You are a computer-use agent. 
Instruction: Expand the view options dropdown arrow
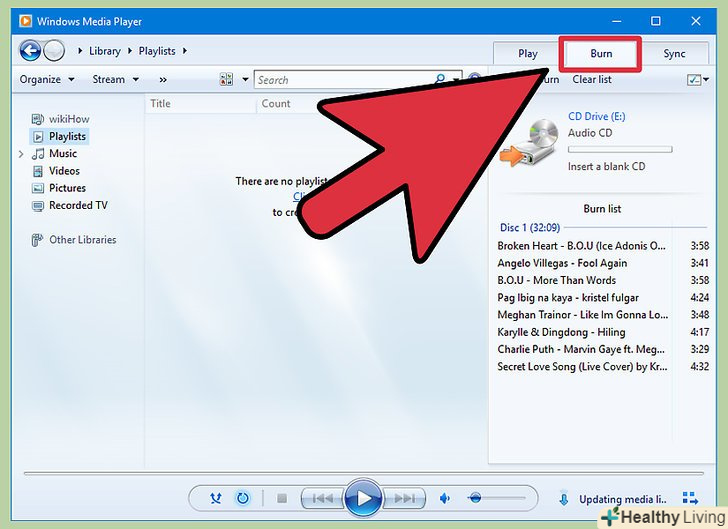(245, 79)
